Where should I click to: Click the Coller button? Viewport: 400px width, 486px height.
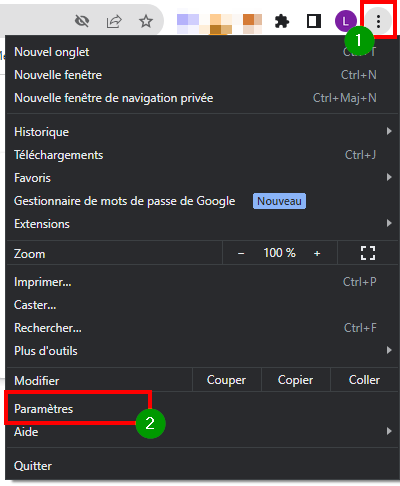point(364,380)
